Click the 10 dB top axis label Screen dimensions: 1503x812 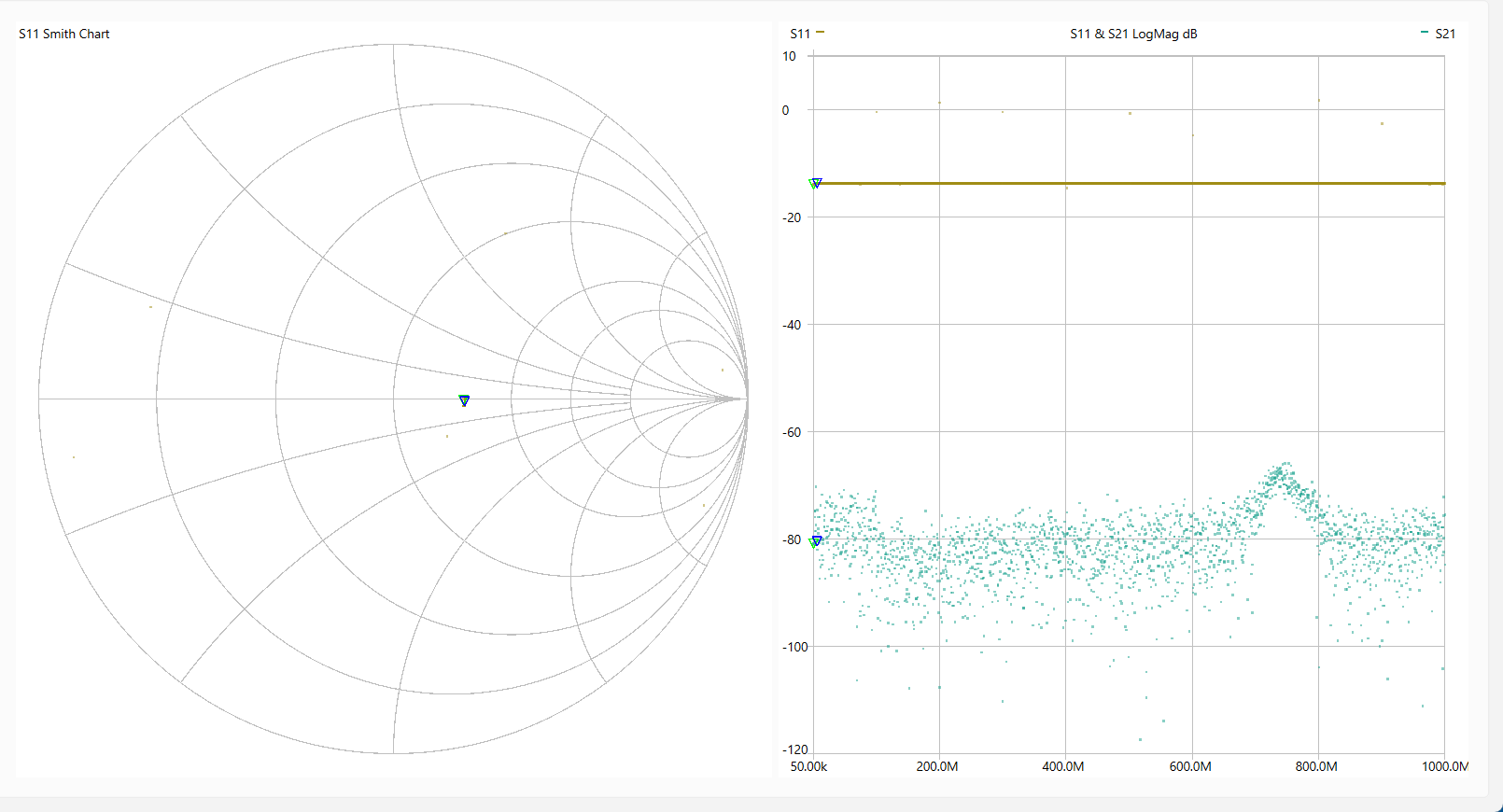pyautogui.click(x=789, y=56)
